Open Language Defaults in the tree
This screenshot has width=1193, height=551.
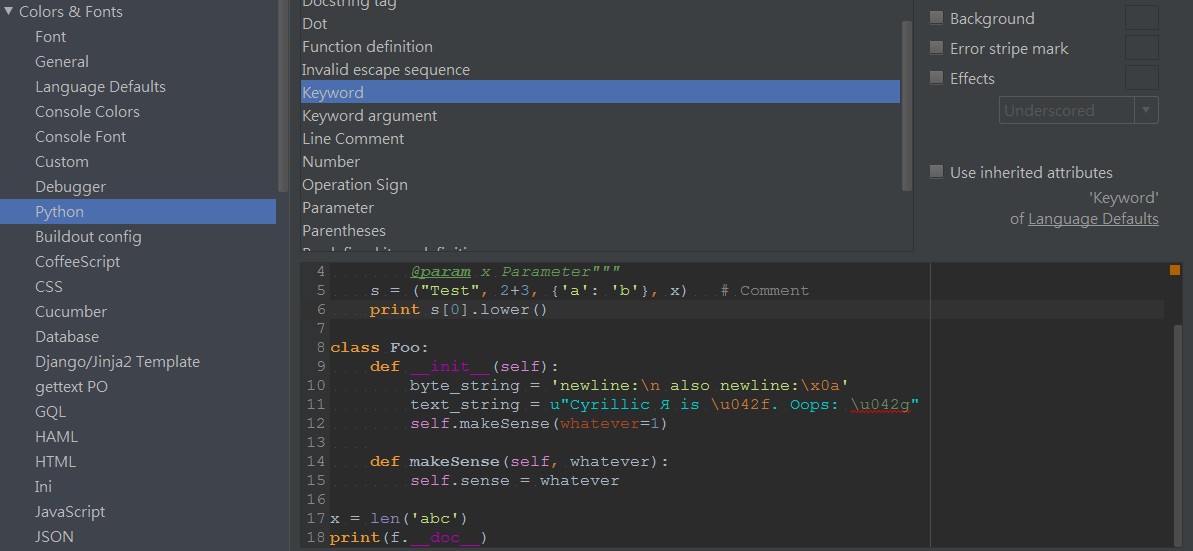[x=100, y=87]
